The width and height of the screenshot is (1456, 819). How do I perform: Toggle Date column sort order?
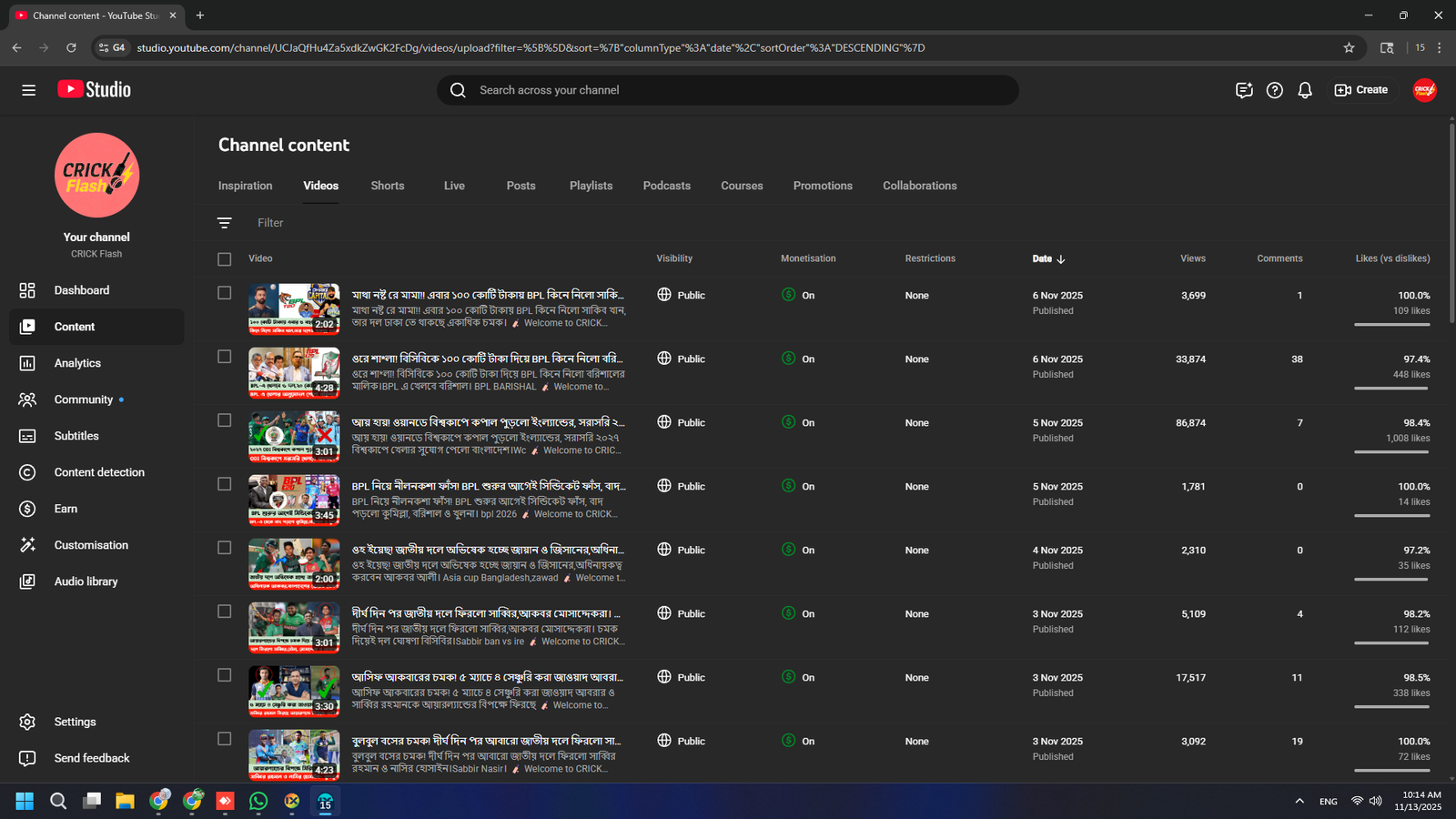(1048, 259)
